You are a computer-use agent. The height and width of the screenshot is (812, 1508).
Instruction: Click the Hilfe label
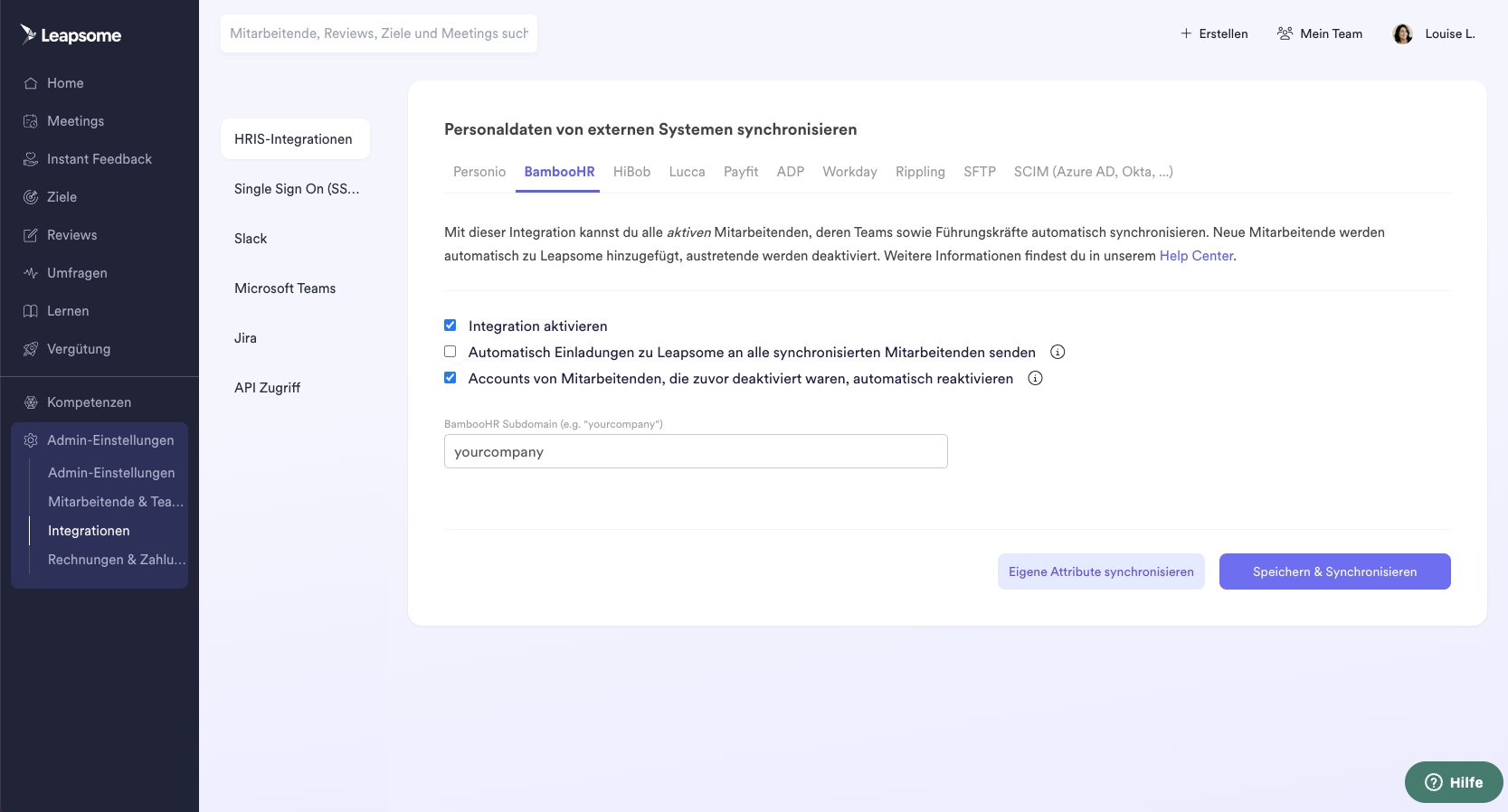1466,782
